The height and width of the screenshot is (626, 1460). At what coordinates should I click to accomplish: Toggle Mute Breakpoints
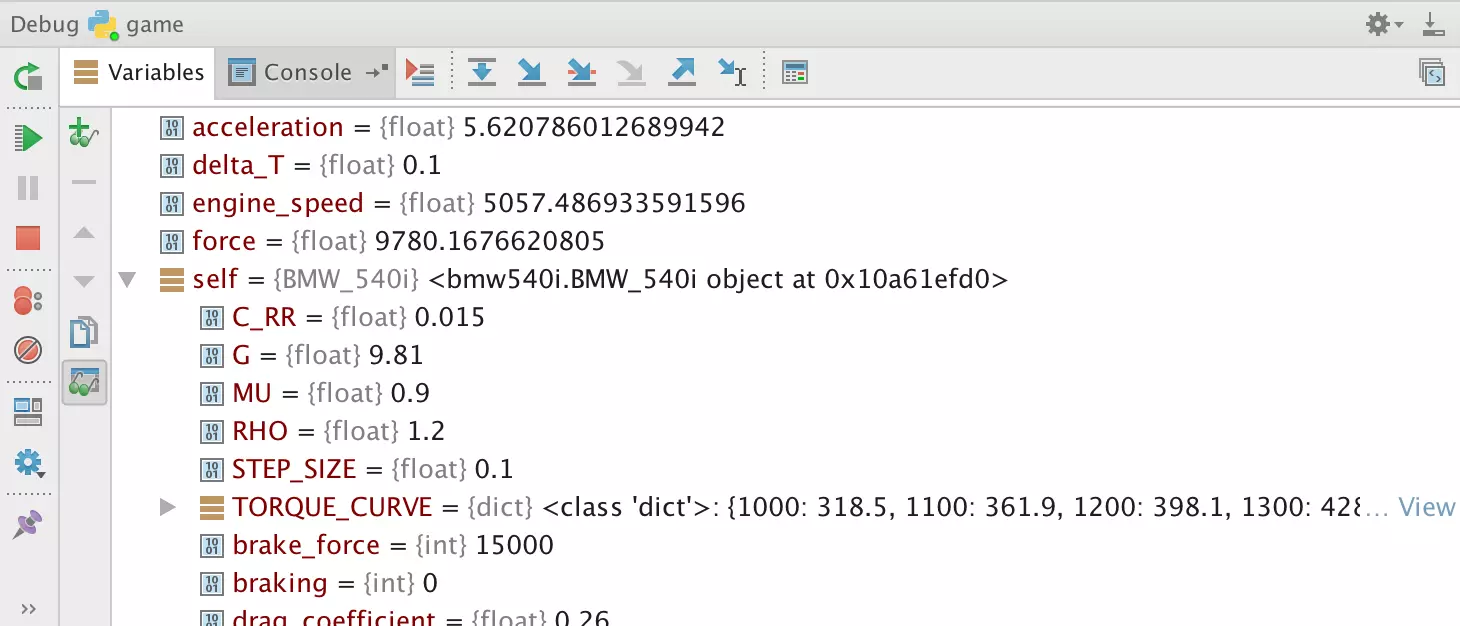click(28, 350)
